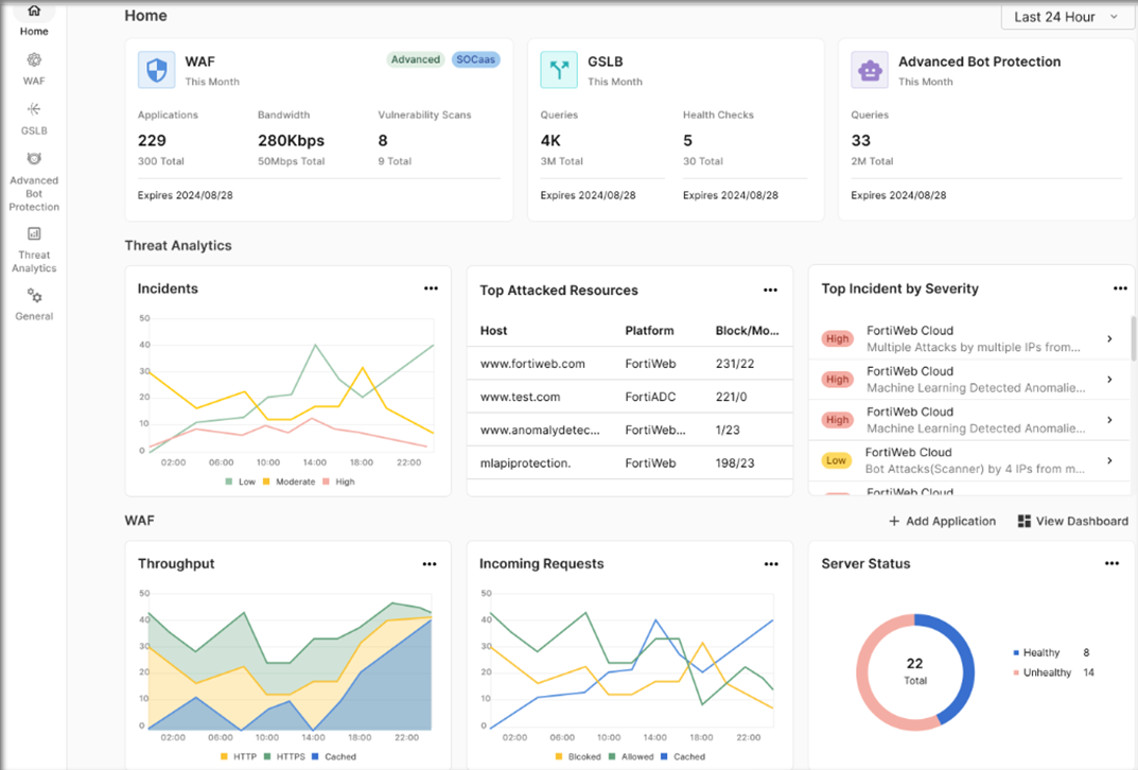Toggle the Low series in Incidents legend
This screenshot has height=770, width=1138.
pyautogui.click(x=240, y=482)
